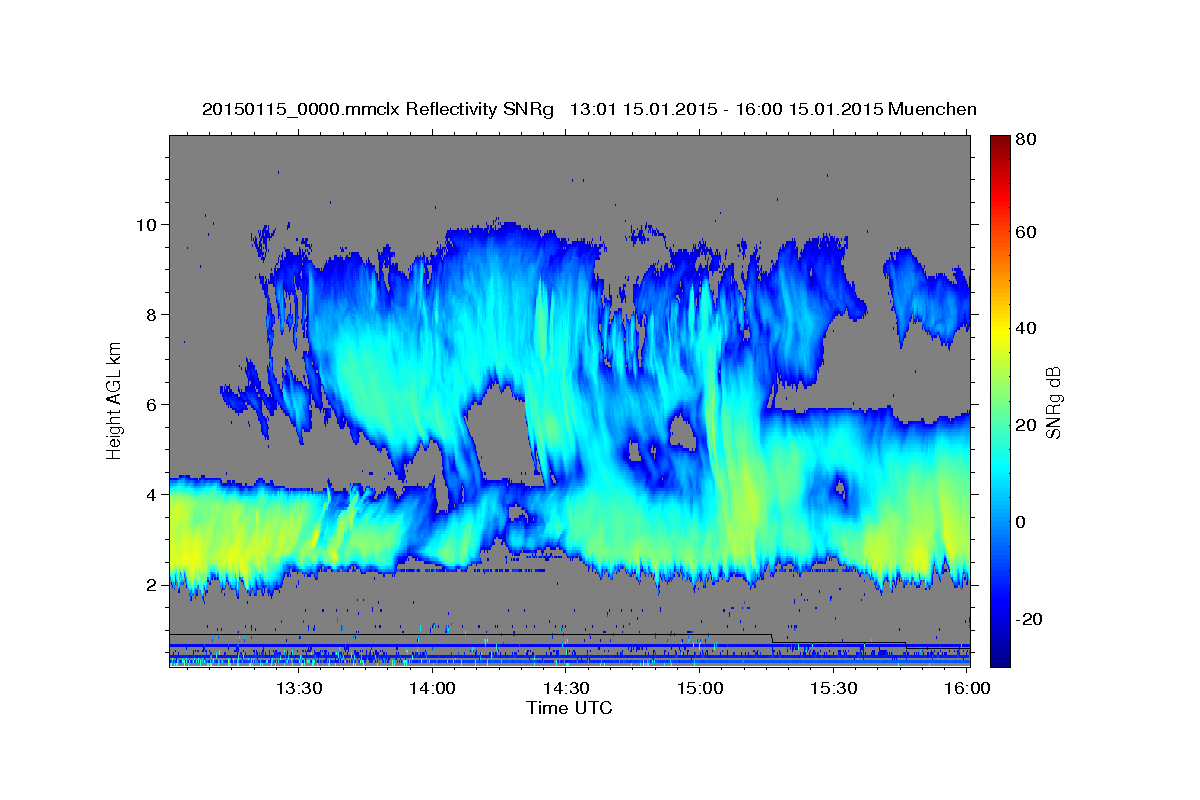Click the 15:30 time tick label
Image resolution: width=1200 pixels, height=800 pixels.
[834, 689]
